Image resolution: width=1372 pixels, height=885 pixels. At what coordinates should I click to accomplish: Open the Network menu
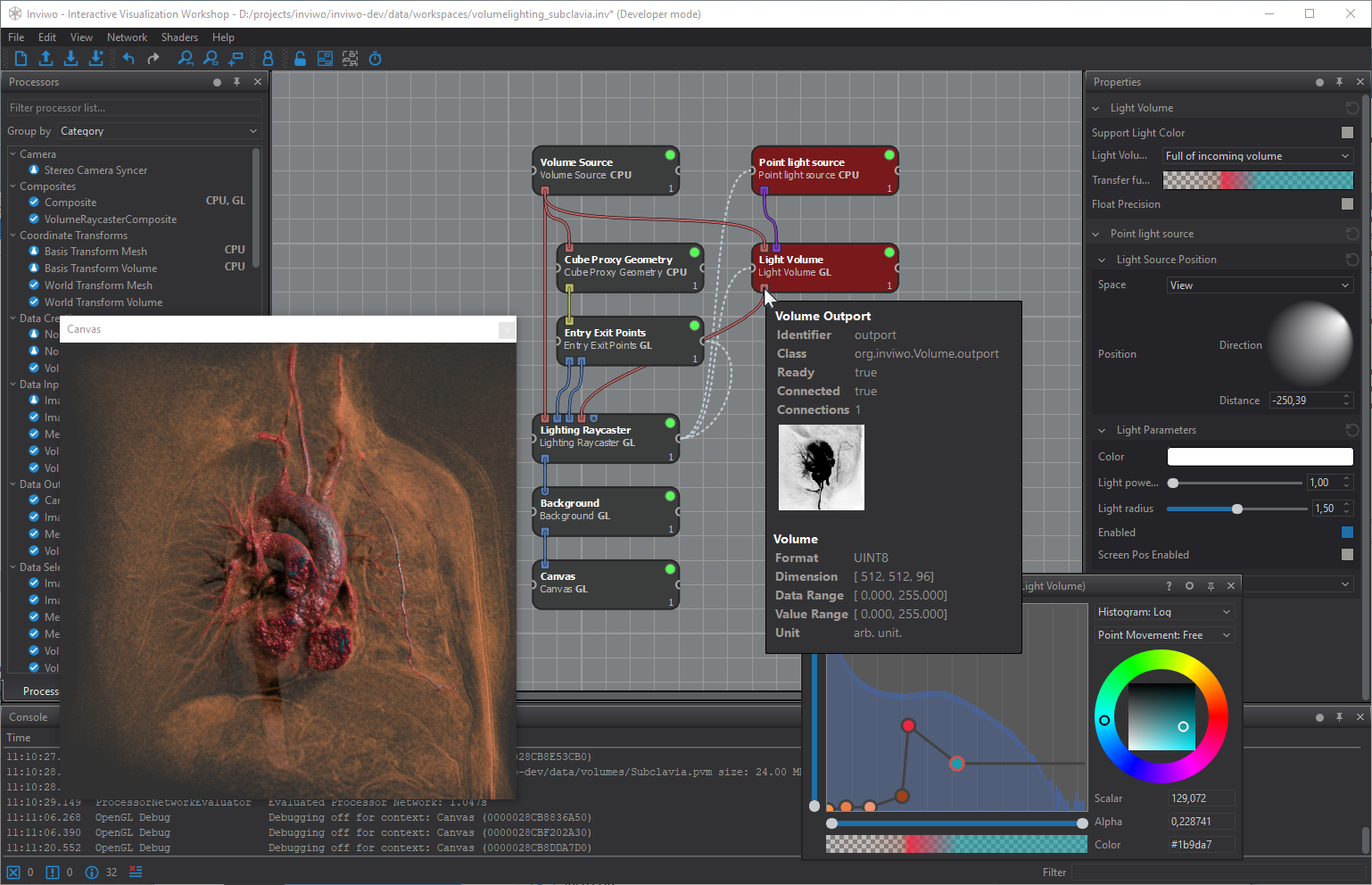[x=127, y=37]
